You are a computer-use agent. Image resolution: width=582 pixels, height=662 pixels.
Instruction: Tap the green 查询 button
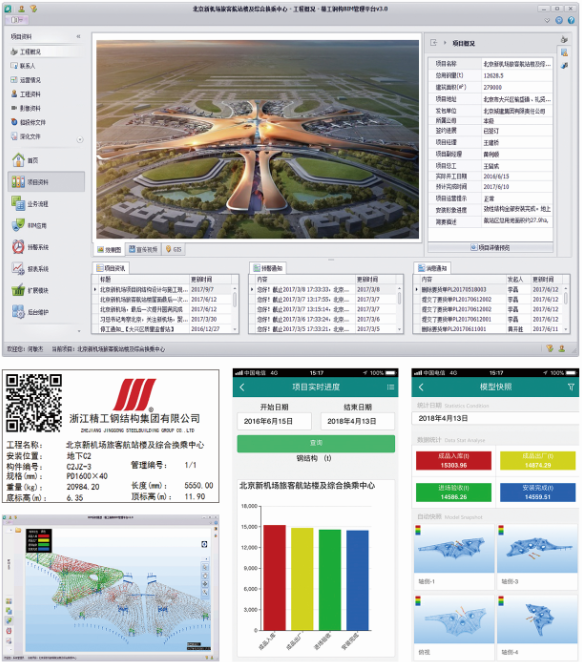pos(316,443)
